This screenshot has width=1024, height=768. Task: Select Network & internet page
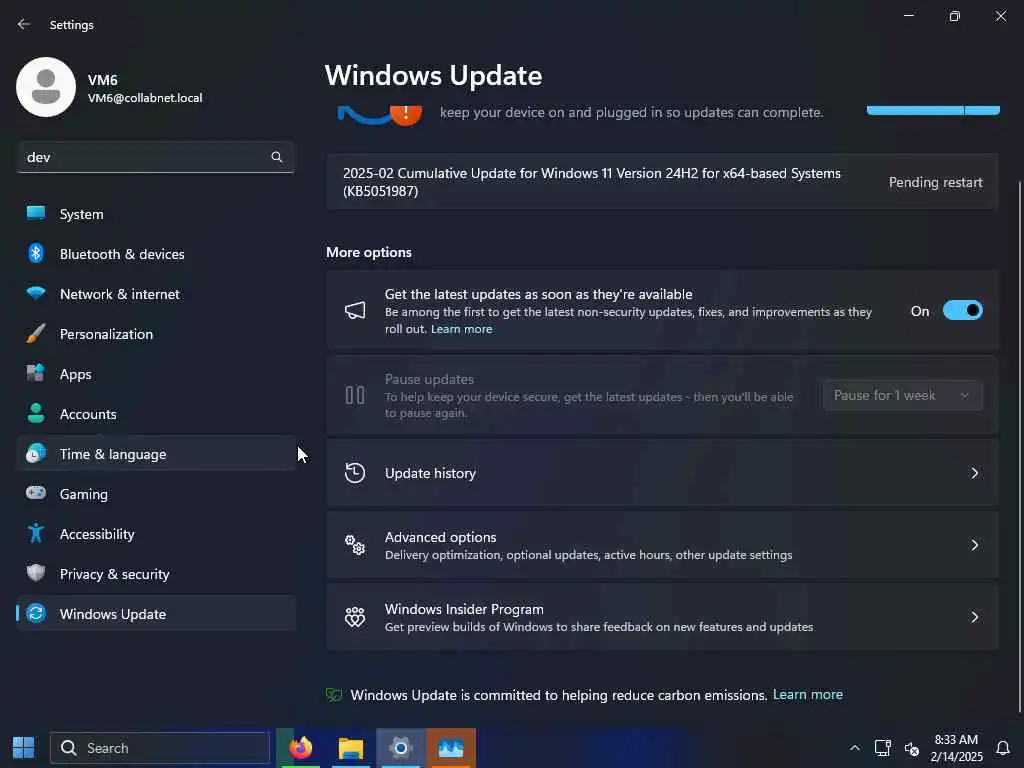tap(156, 294)
